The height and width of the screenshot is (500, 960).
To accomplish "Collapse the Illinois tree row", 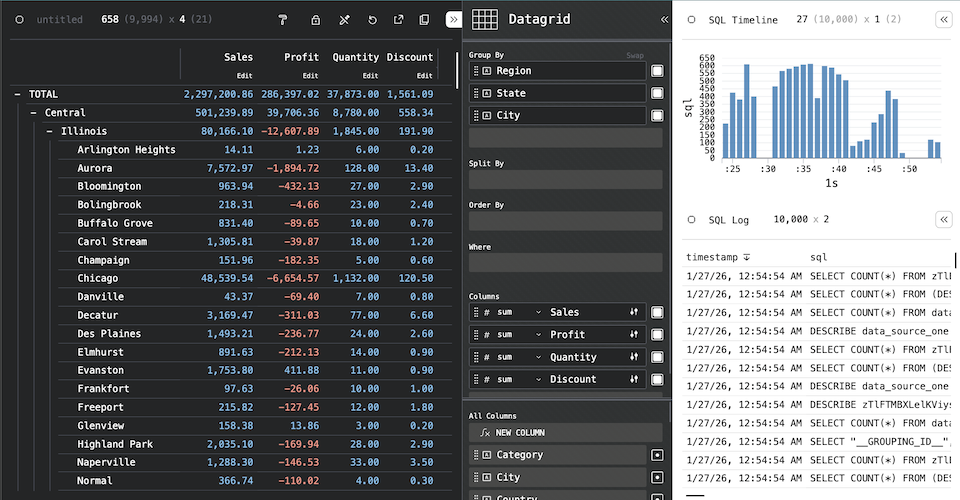I will point(50,131).
